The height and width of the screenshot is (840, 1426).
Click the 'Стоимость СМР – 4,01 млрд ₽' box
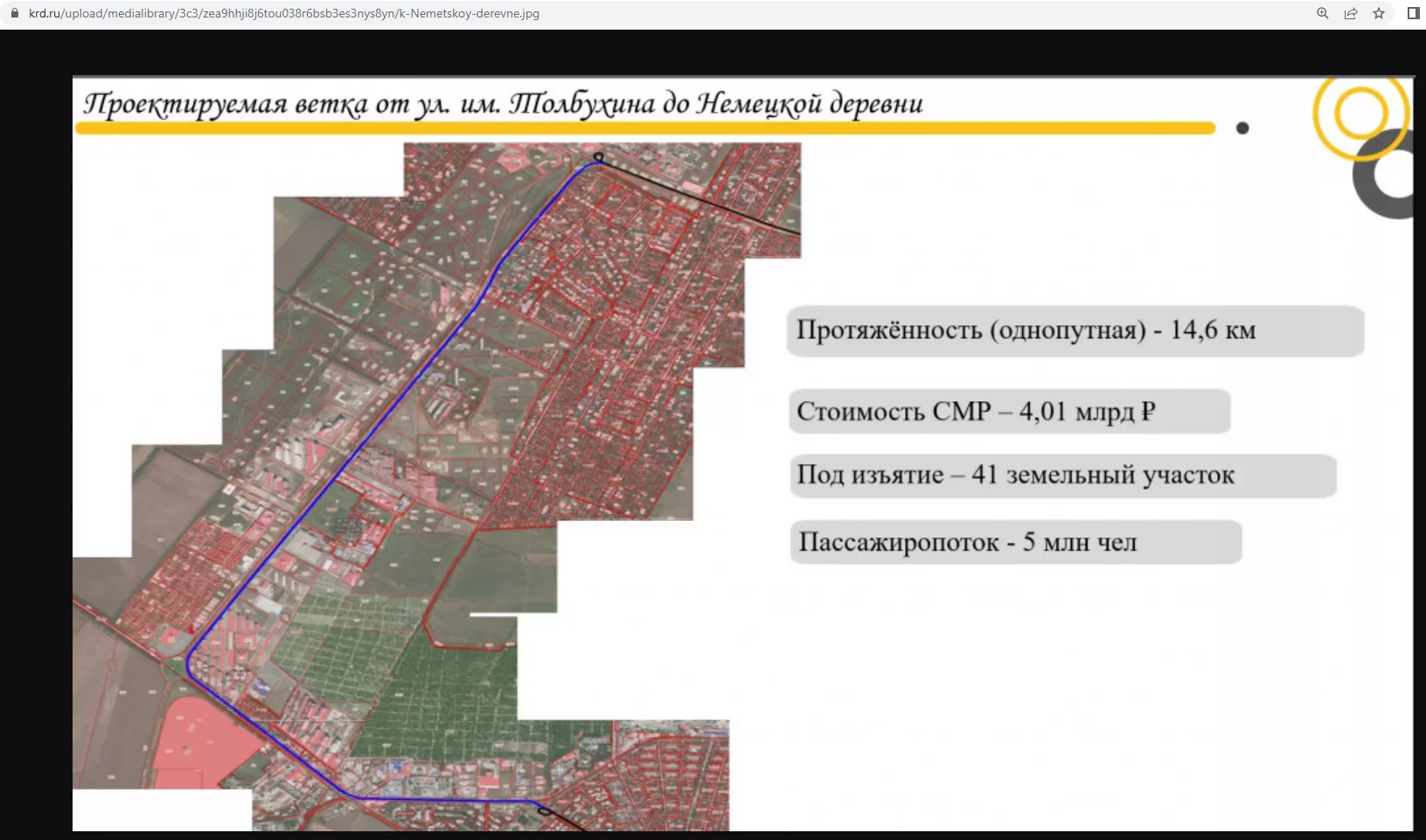coord(1009,411)
